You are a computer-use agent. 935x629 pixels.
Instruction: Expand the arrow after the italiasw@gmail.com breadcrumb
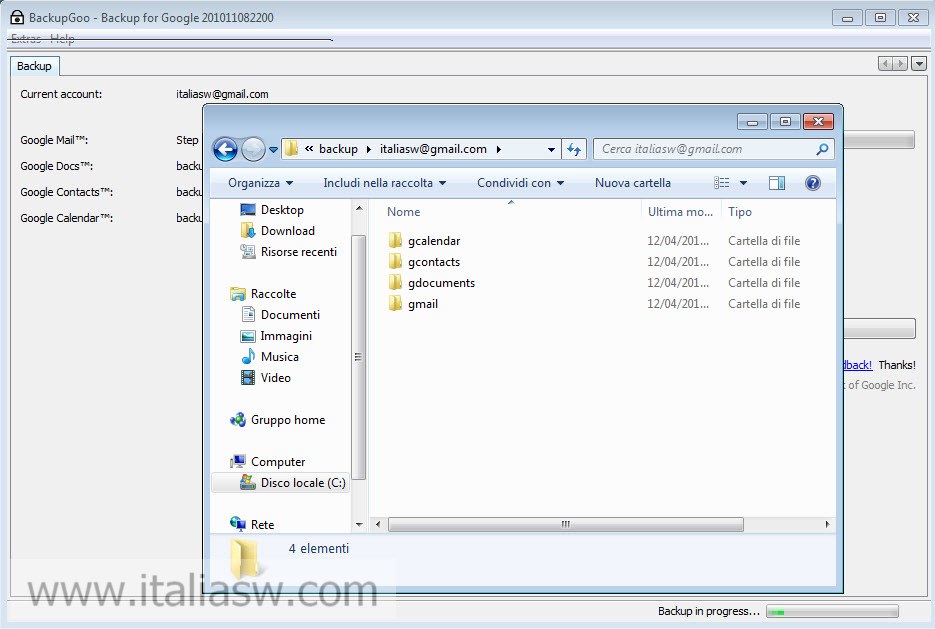point(499,150)
